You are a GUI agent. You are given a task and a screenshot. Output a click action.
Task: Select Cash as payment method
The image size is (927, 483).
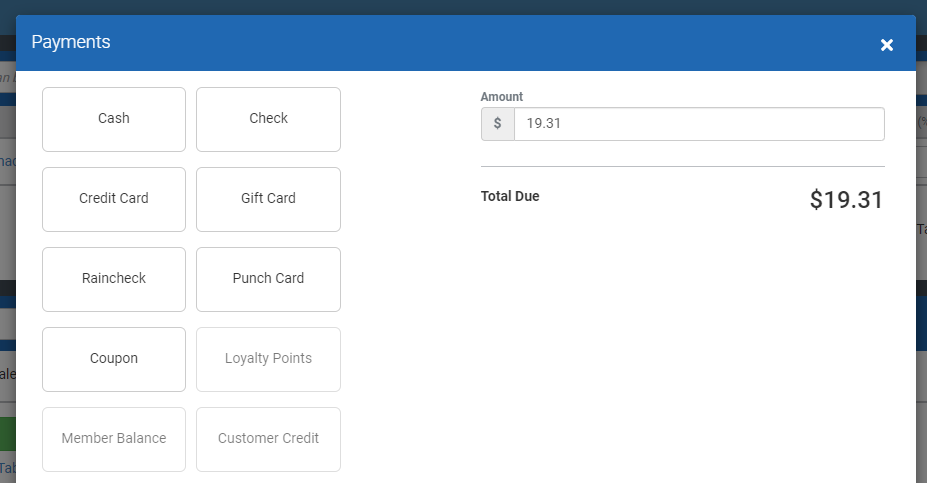tap(114, 119)
